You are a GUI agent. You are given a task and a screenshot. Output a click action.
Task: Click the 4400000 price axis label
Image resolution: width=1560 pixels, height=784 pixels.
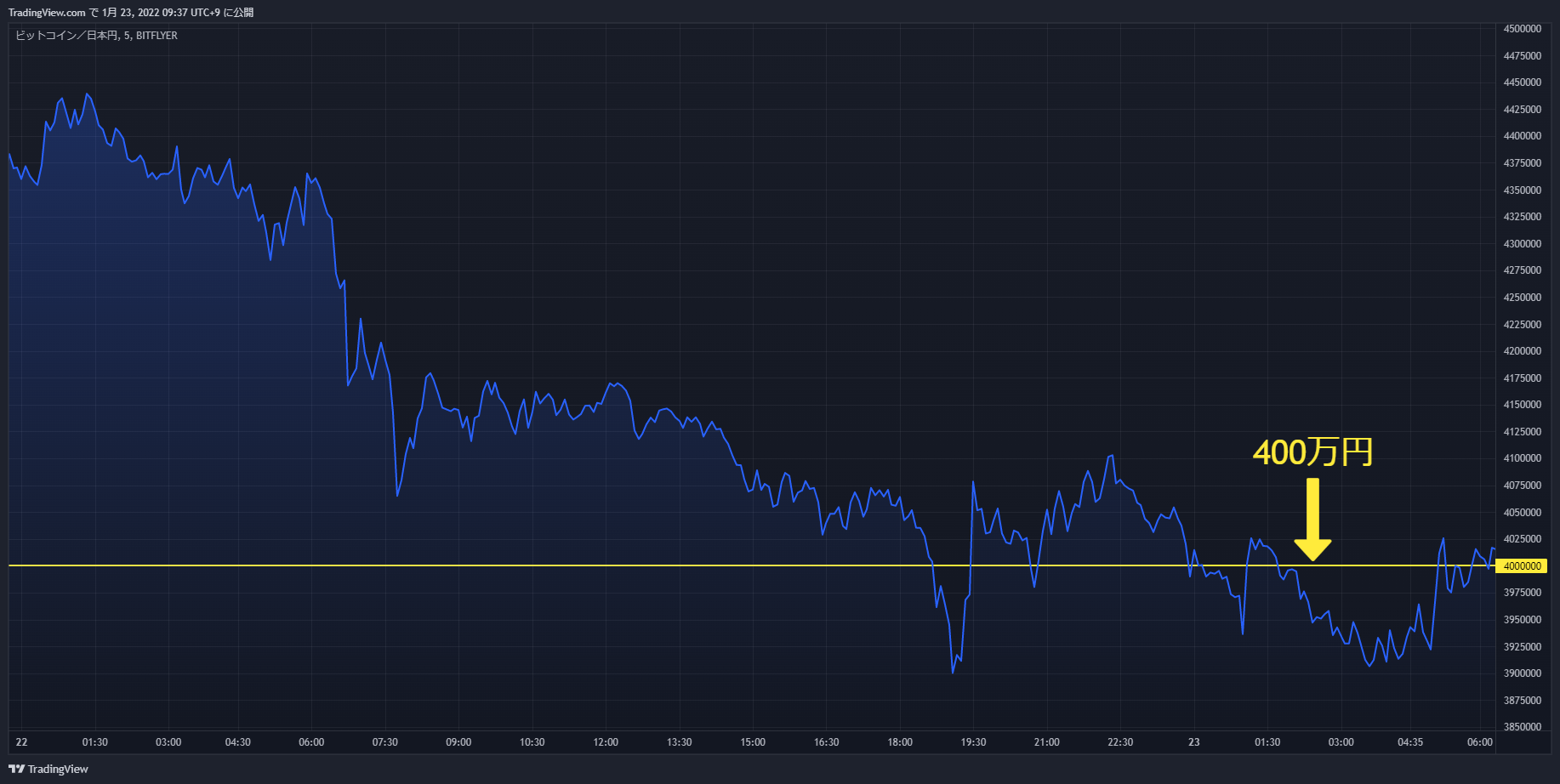click(1522, 136)
